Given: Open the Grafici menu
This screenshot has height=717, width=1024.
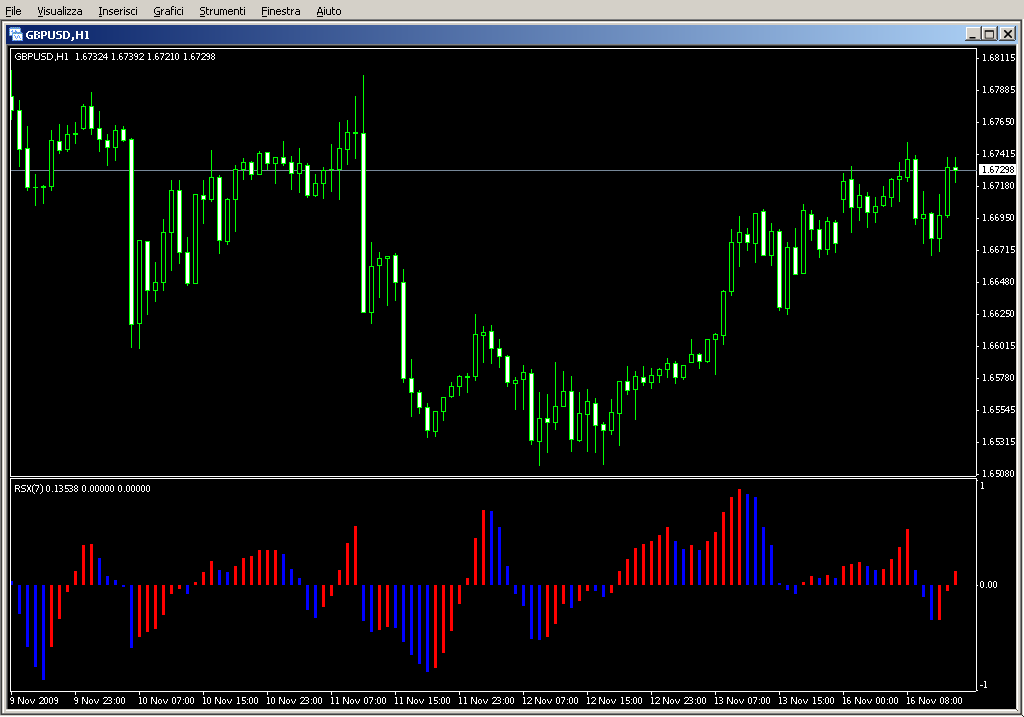Looking at the screenshot, I should [168, 11].
